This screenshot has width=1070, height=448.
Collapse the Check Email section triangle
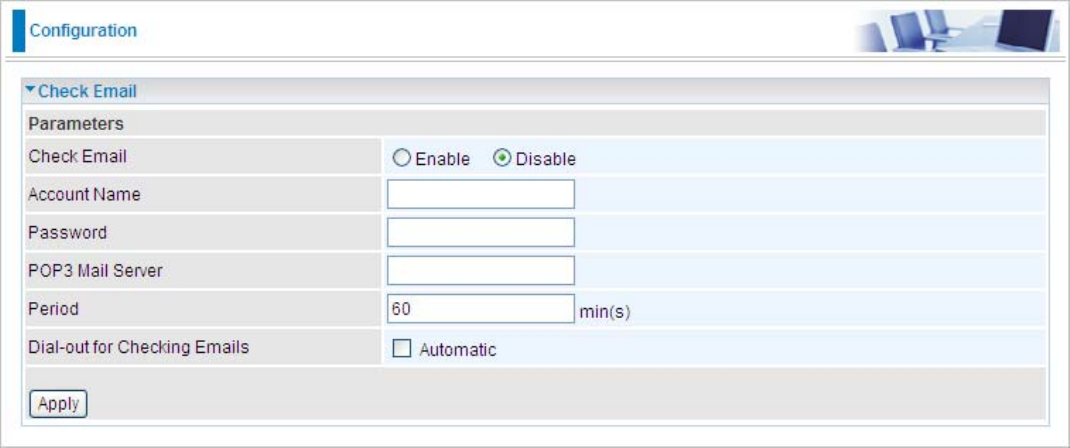point(31,91)
